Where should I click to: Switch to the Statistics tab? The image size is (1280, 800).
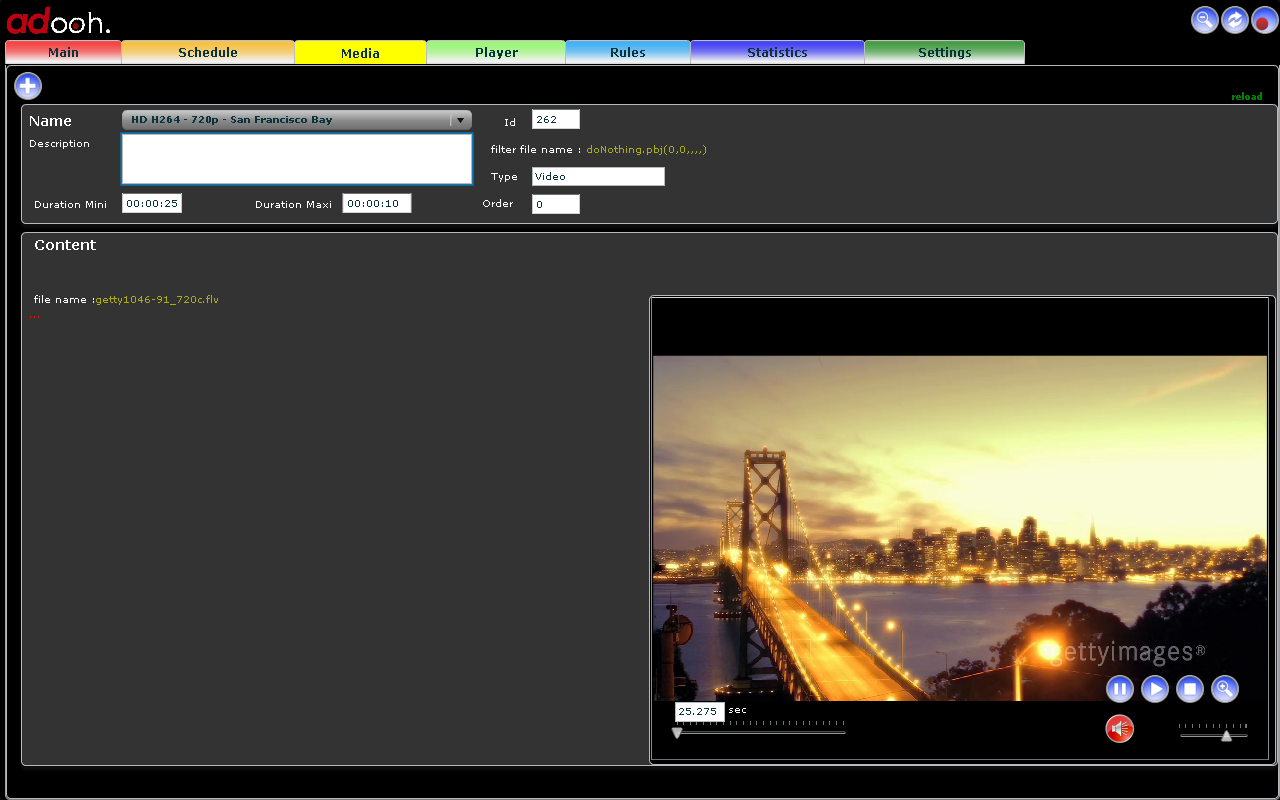[777, 52]
